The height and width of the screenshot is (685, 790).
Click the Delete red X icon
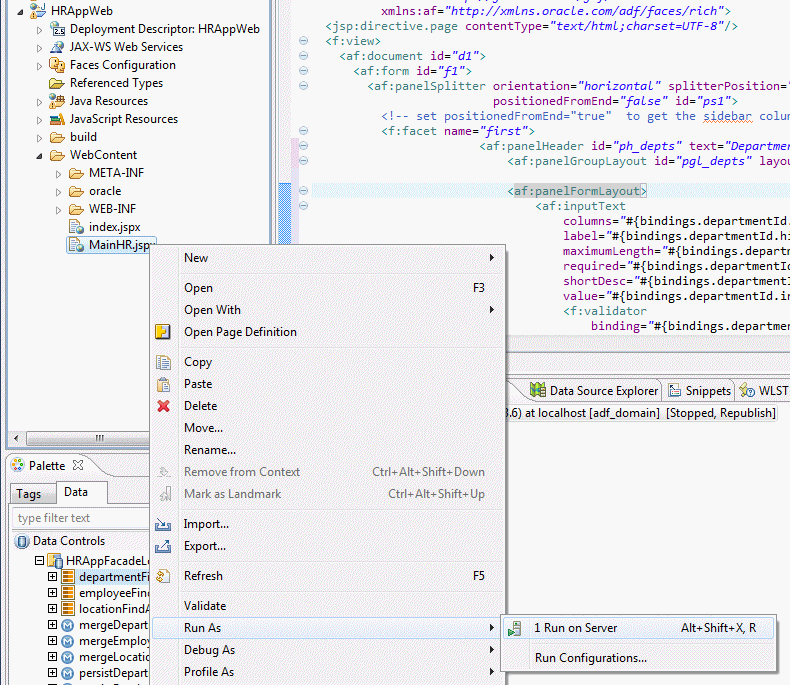click(163, 406)
